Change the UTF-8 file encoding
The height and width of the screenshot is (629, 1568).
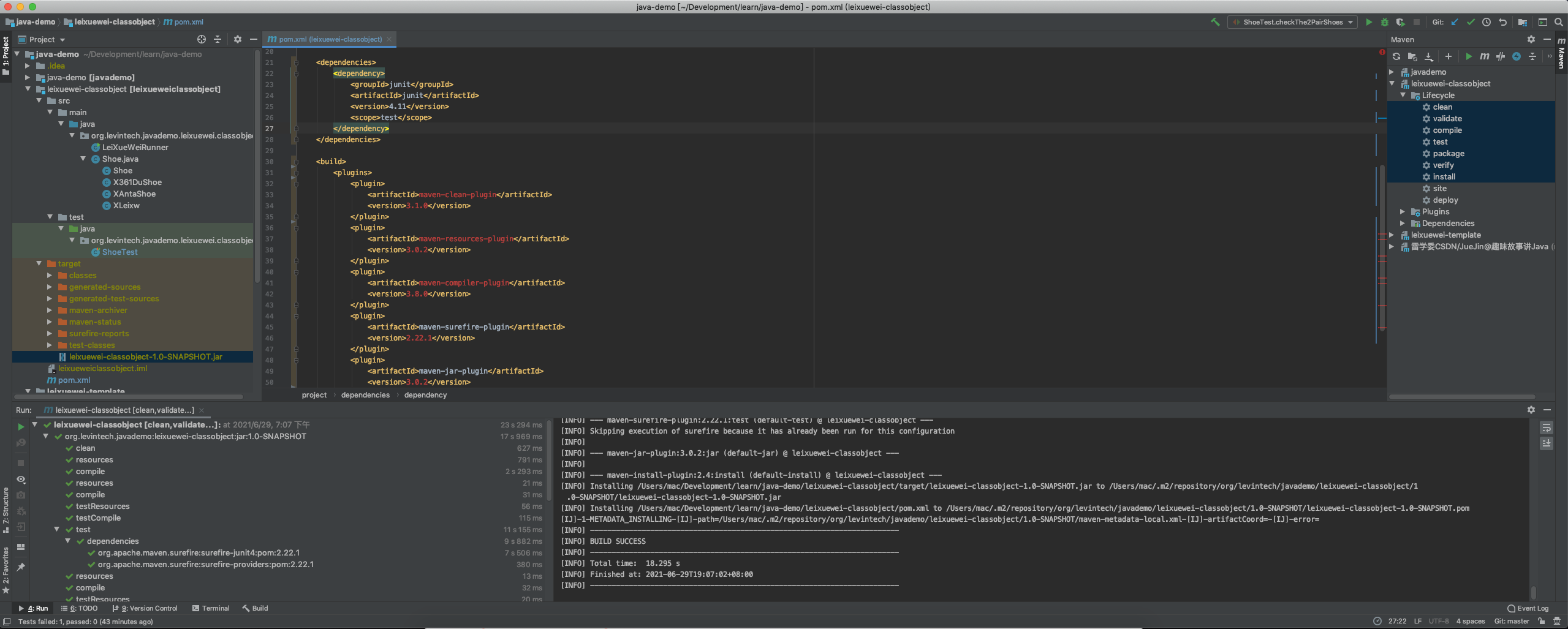click(x=1439, y=621)
